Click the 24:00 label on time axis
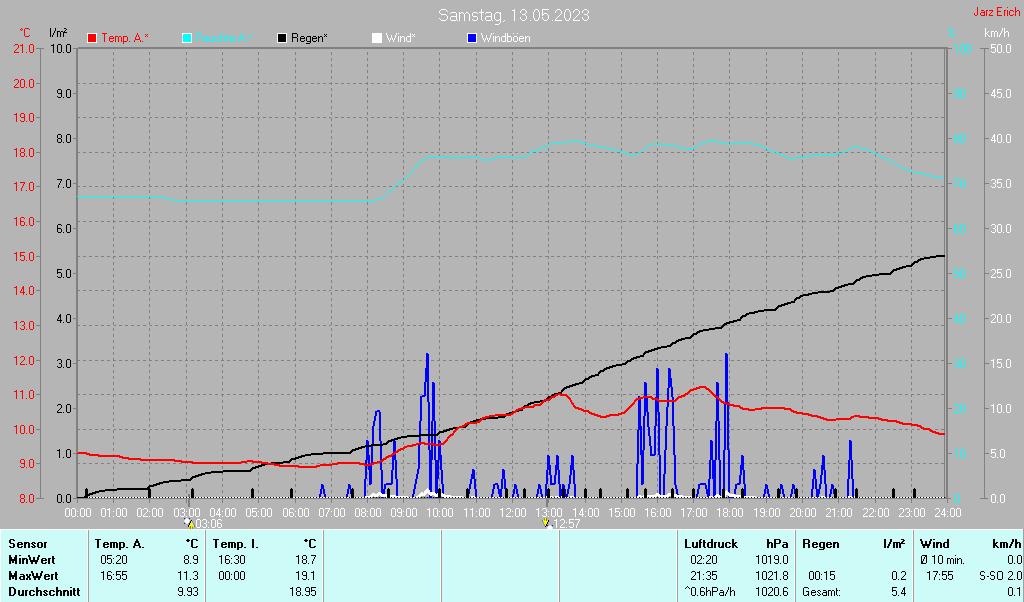Viewport: 1024px width, 602px height. tap(947, 513)
